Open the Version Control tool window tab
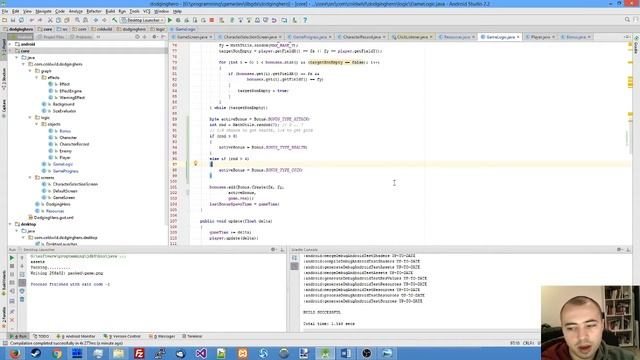The height and width of the screenshot is (360, 640). pos(122,336)
